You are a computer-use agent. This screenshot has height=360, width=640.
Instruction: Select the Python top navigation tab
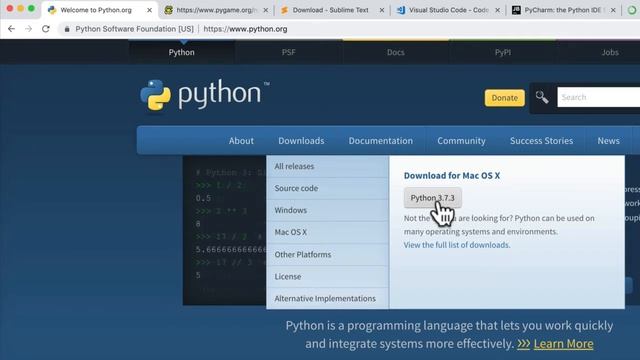pos(182,52)
